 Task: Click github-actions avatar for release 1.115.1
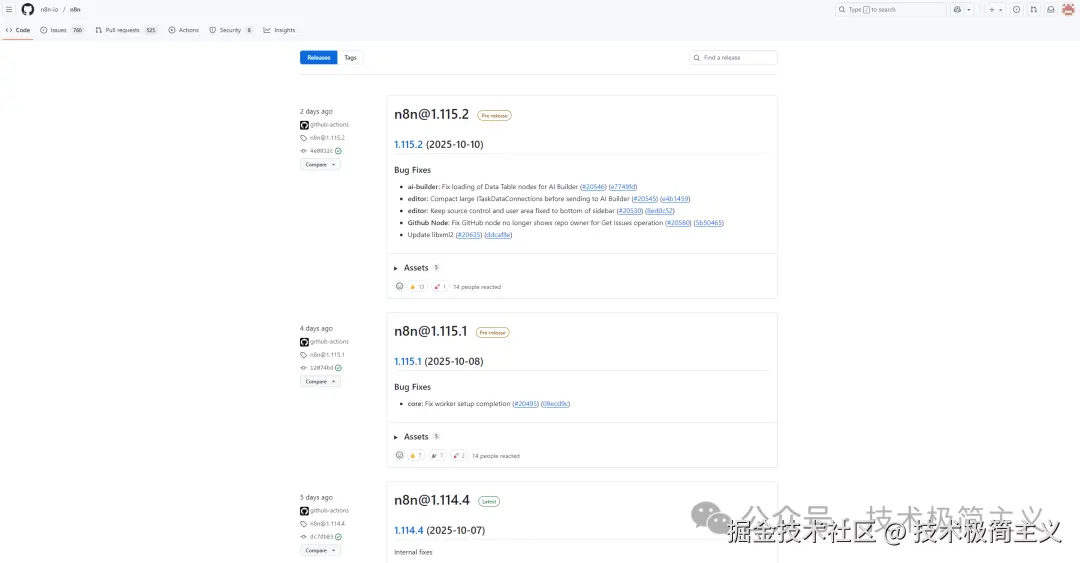tap(304, 342)
